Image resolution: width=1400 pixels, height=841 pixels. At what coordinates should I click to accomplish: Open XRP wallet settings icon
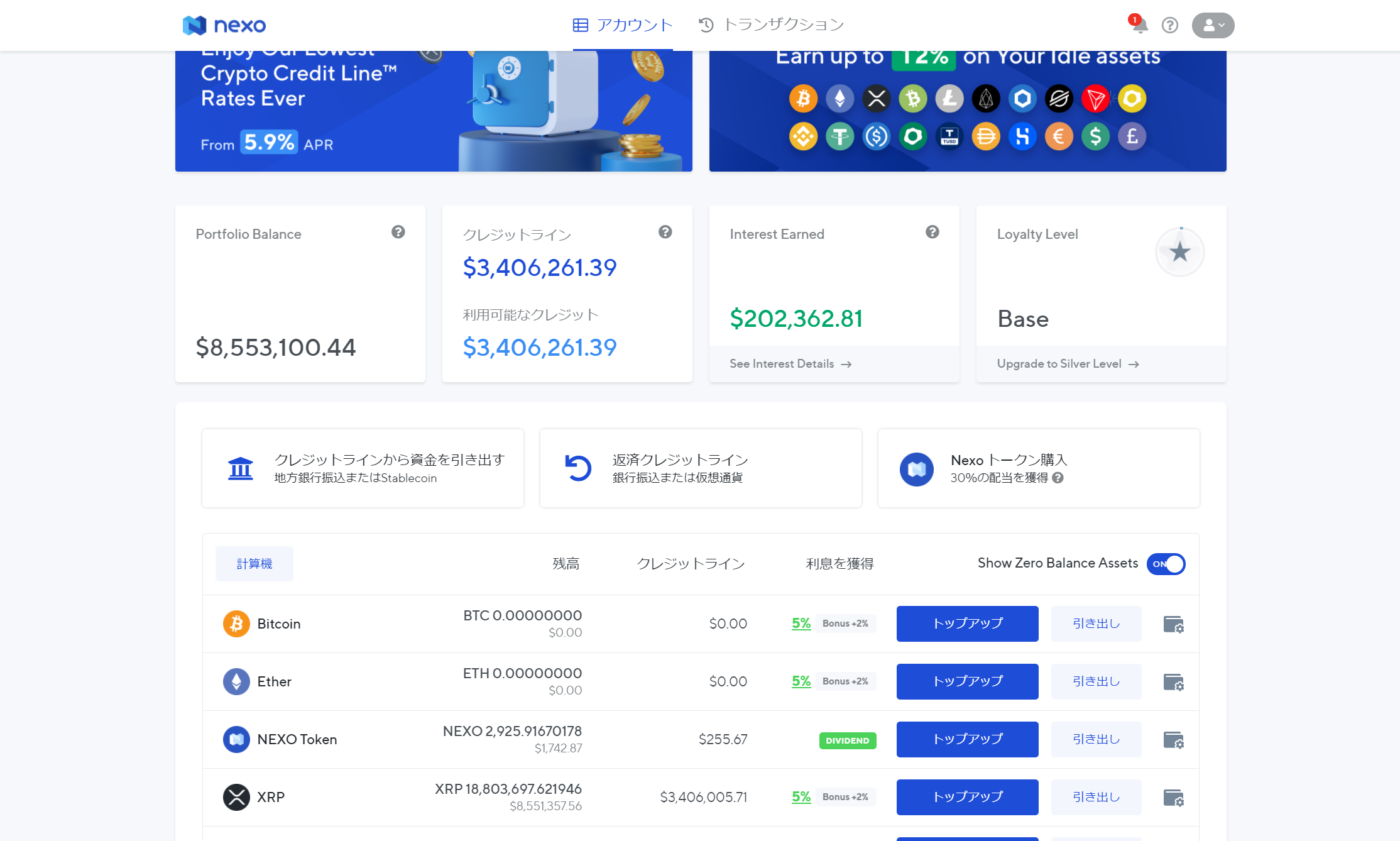pyautogui.click(x=1173, y=798)
